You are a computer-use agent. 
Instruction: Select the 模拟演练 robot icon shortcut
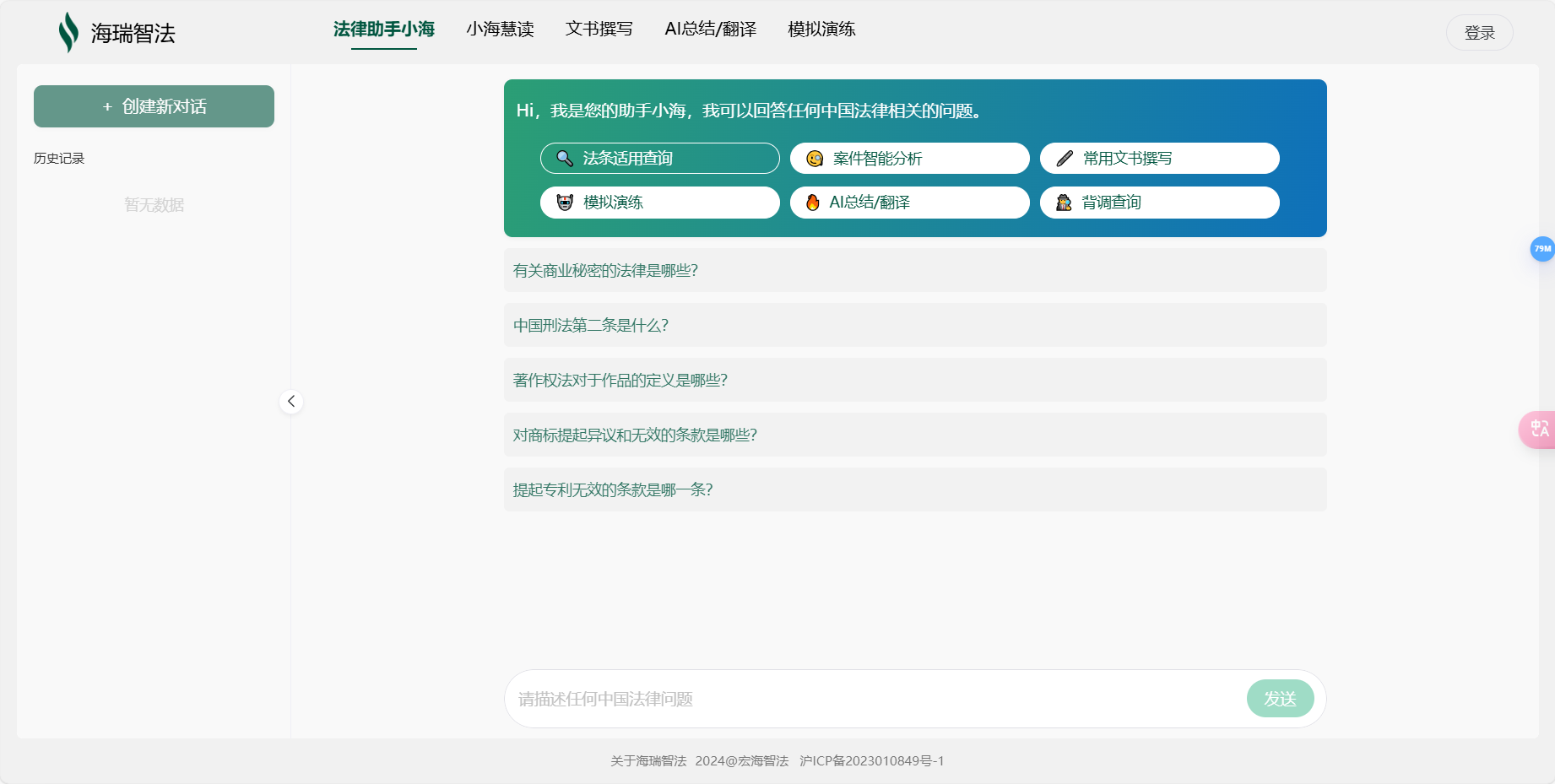562,203
